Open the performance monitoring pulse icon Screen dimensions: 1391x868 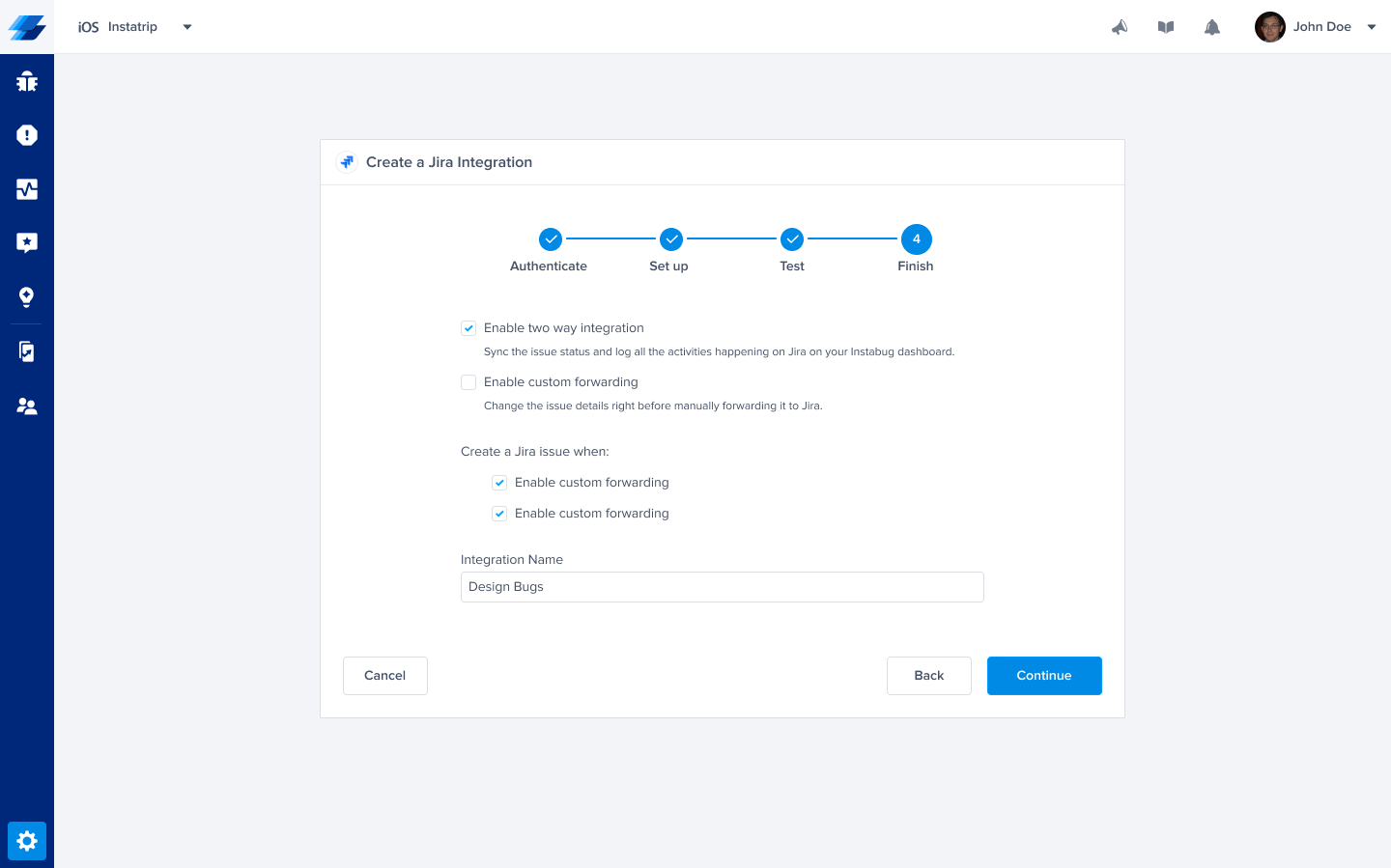click(27, 189)
